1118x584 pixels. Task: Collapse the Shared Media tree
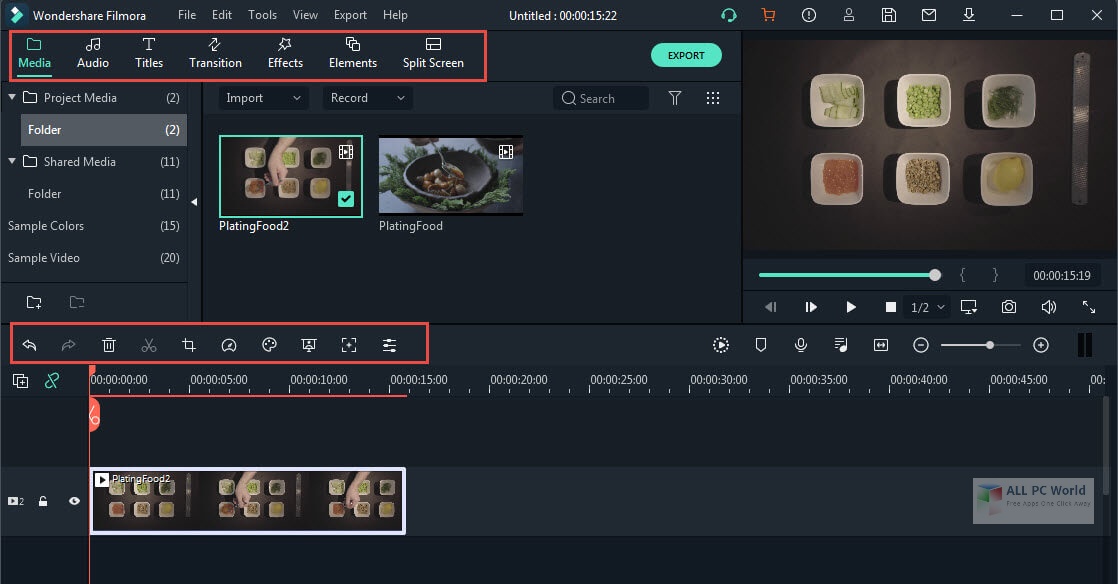(x=12, y=161)
